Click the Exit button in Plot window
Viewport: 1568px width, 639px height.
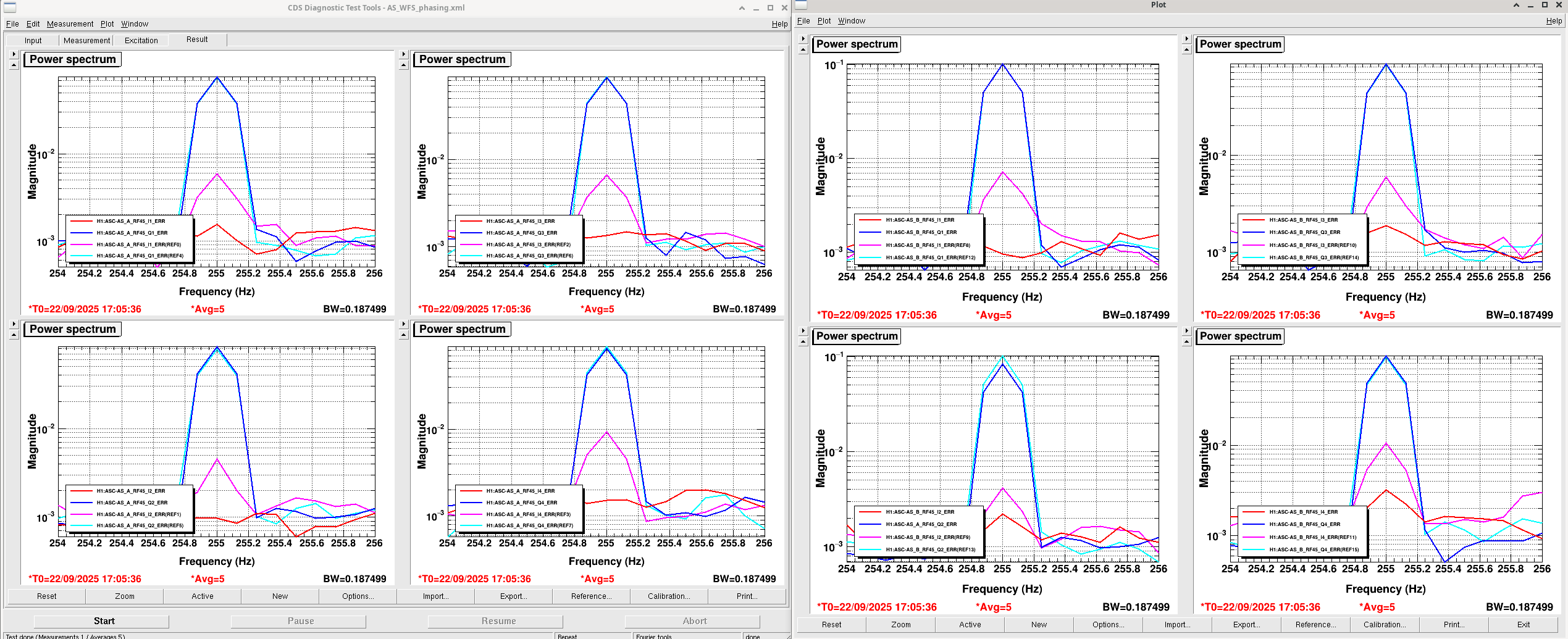click(x=1524, y=625)
